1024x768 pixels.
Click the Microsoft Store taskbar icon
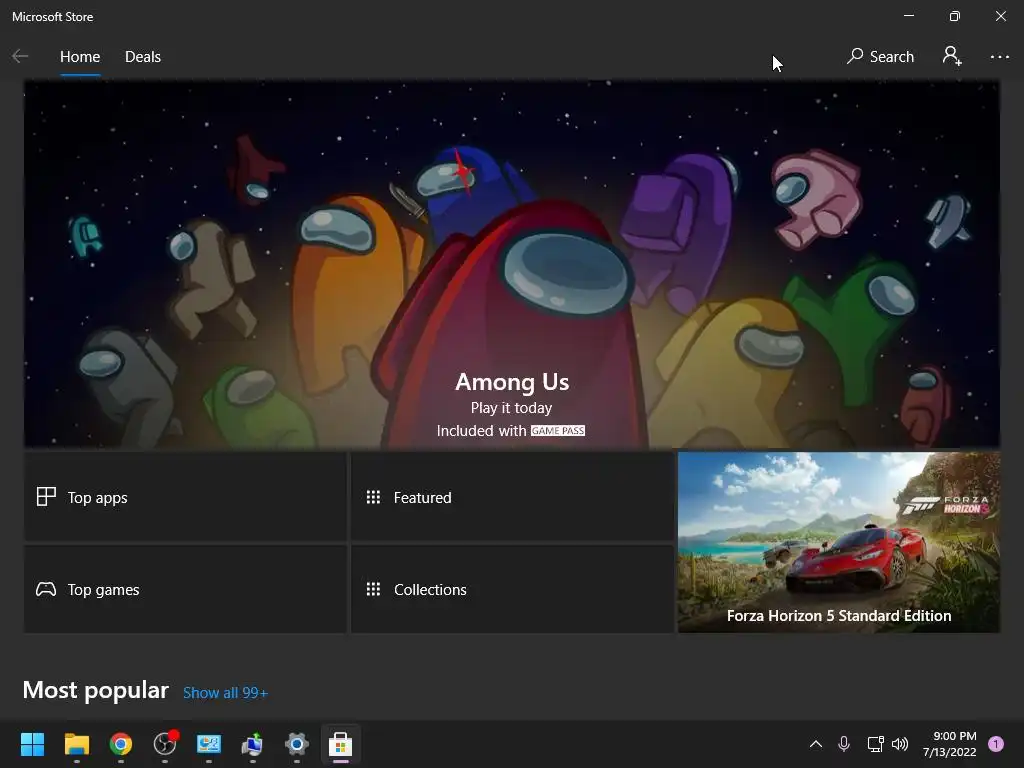click(x=340, y=744)
